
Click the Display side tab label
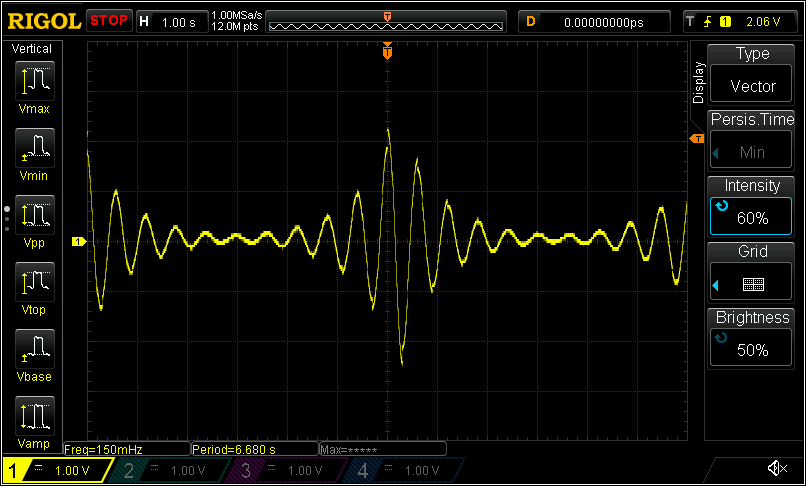coord(698,82)
